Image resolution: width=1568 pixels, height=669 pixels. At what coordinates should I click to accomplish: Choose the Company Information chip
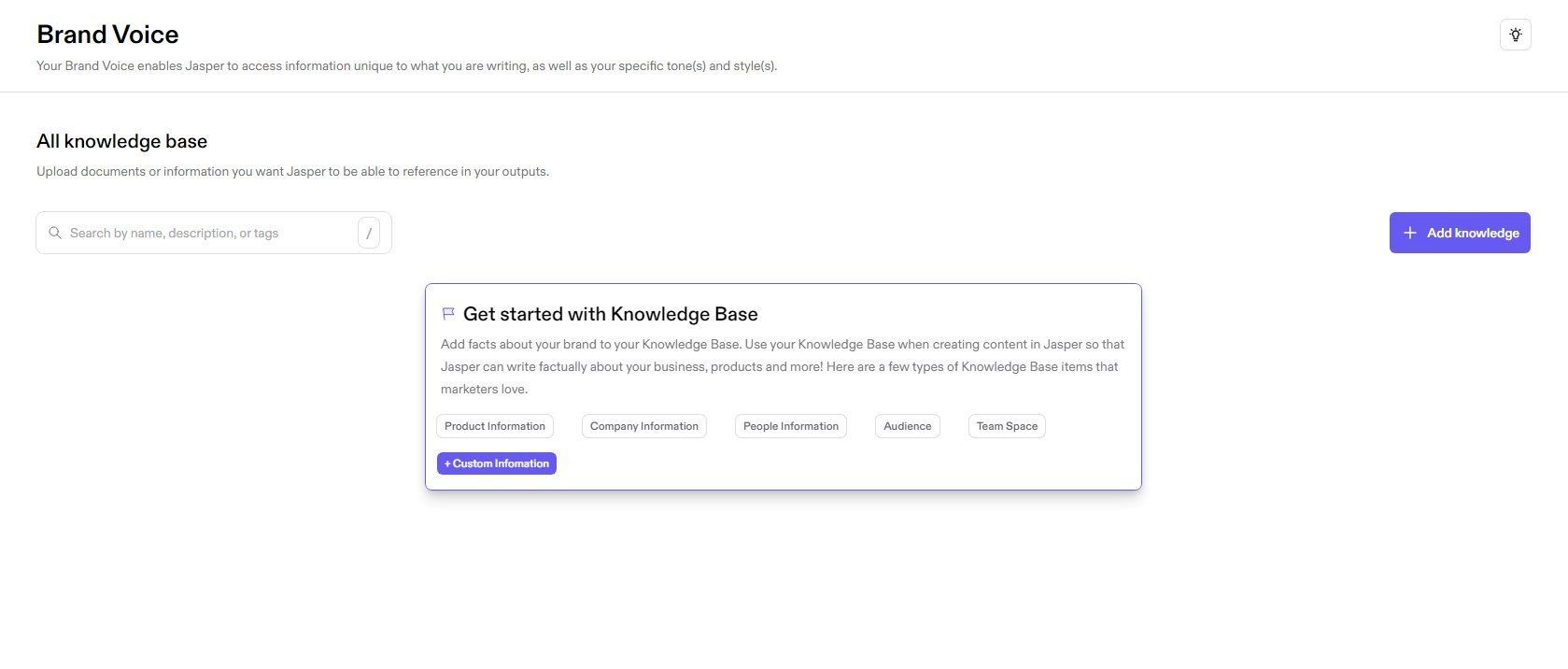tap(644, 426)
